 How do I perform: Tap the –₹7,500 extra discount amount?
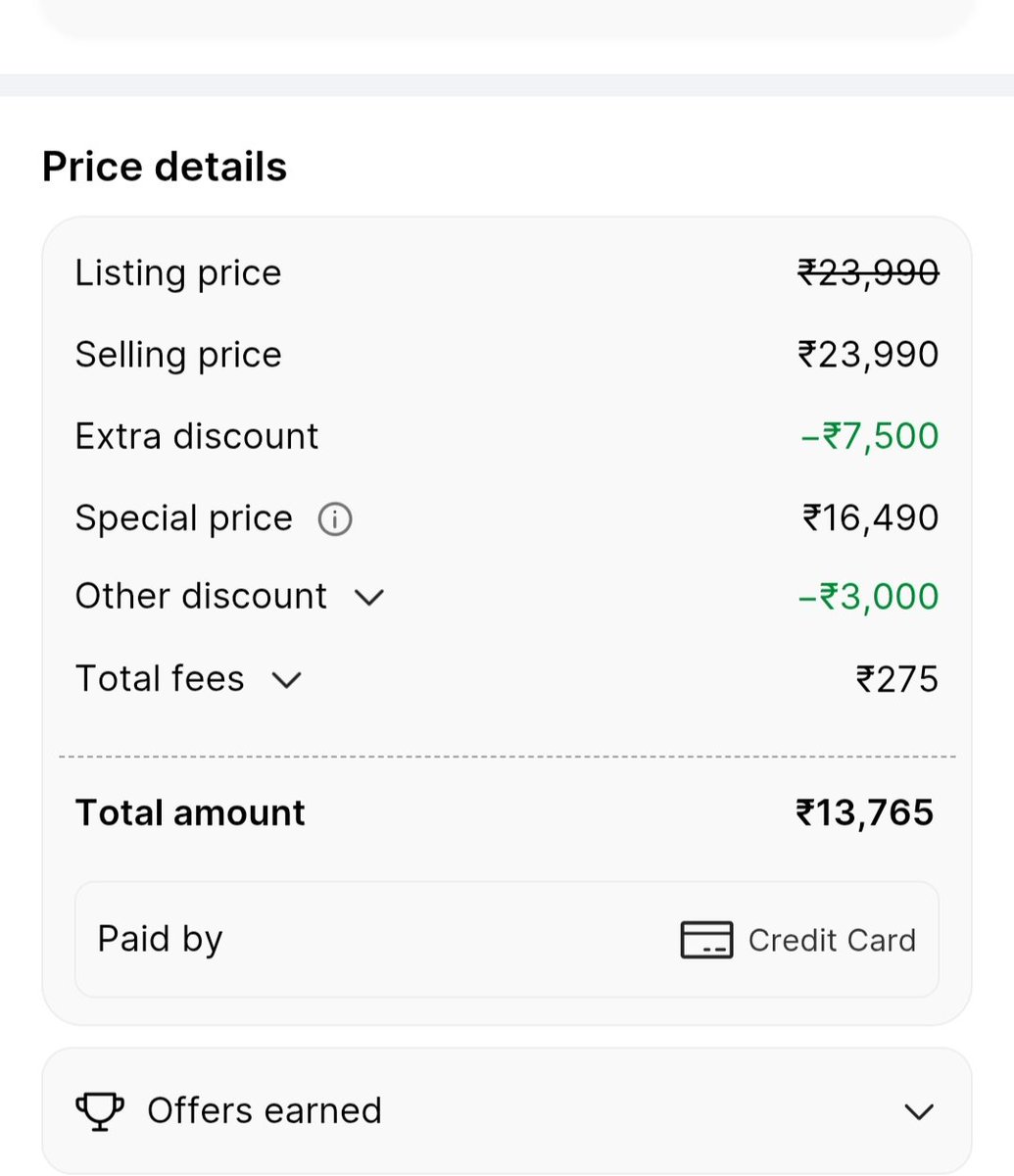tap(870, 436)
